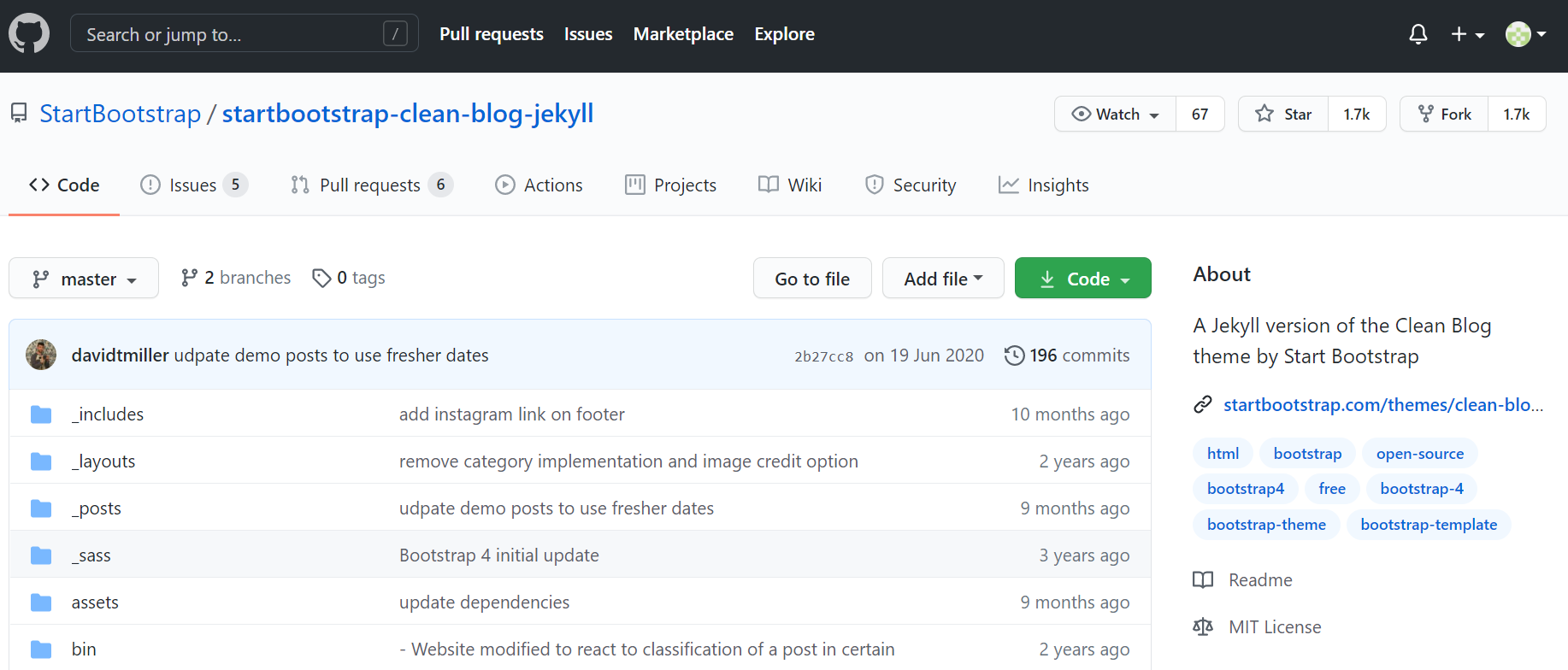The width and height of the screenshot is (1568, 670).
Task: Click the tag icon next to 0 tags
Action: point(321,278)
